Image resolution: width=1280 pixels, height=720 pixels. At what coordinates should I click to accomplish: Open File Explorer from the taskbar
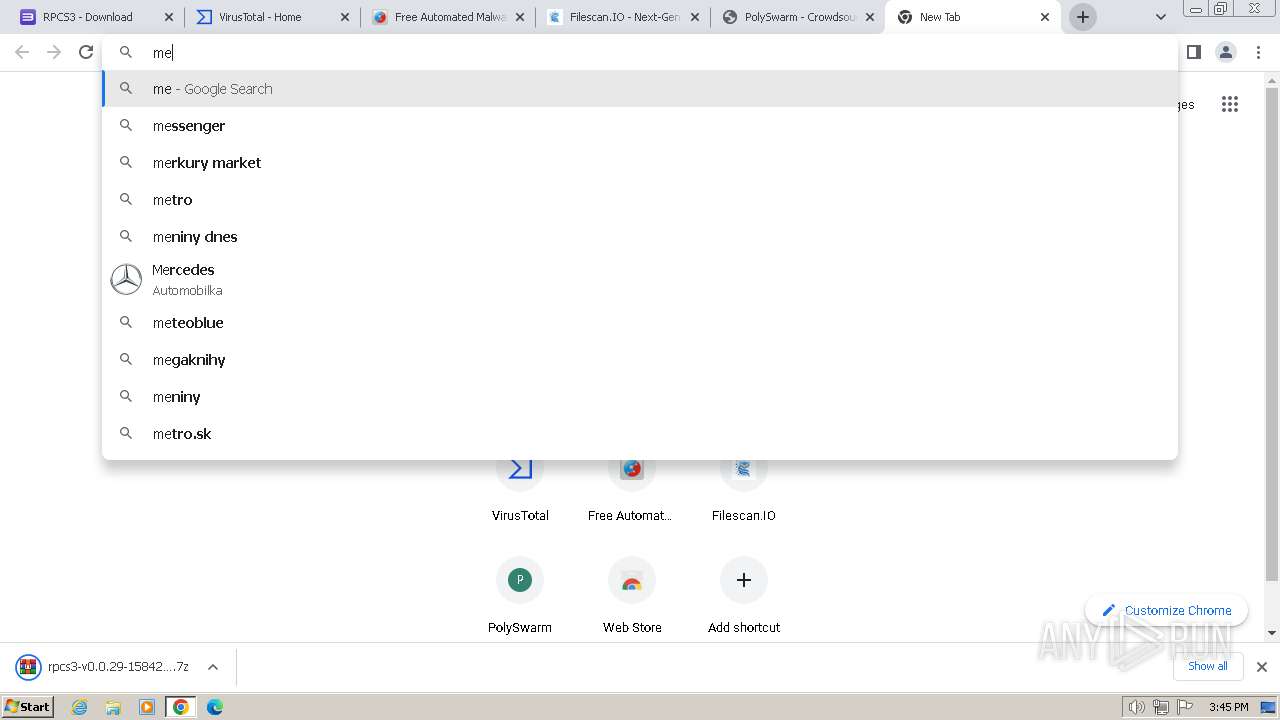(x=113, y=707)
